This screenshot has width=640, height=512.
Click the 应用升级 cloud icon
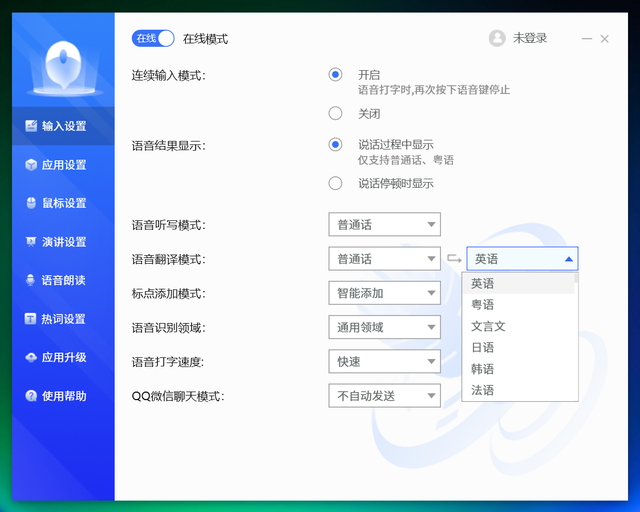[x=31, y=357]
